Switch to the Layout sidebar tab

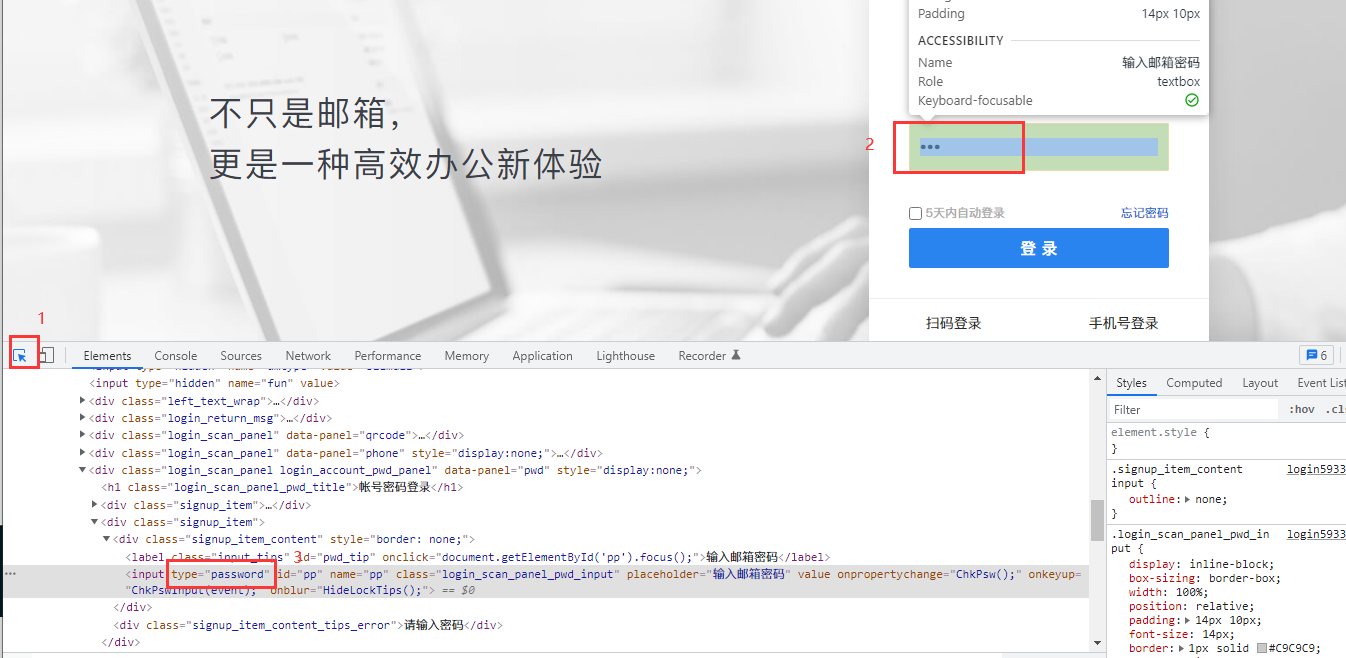click(1260, 383)
